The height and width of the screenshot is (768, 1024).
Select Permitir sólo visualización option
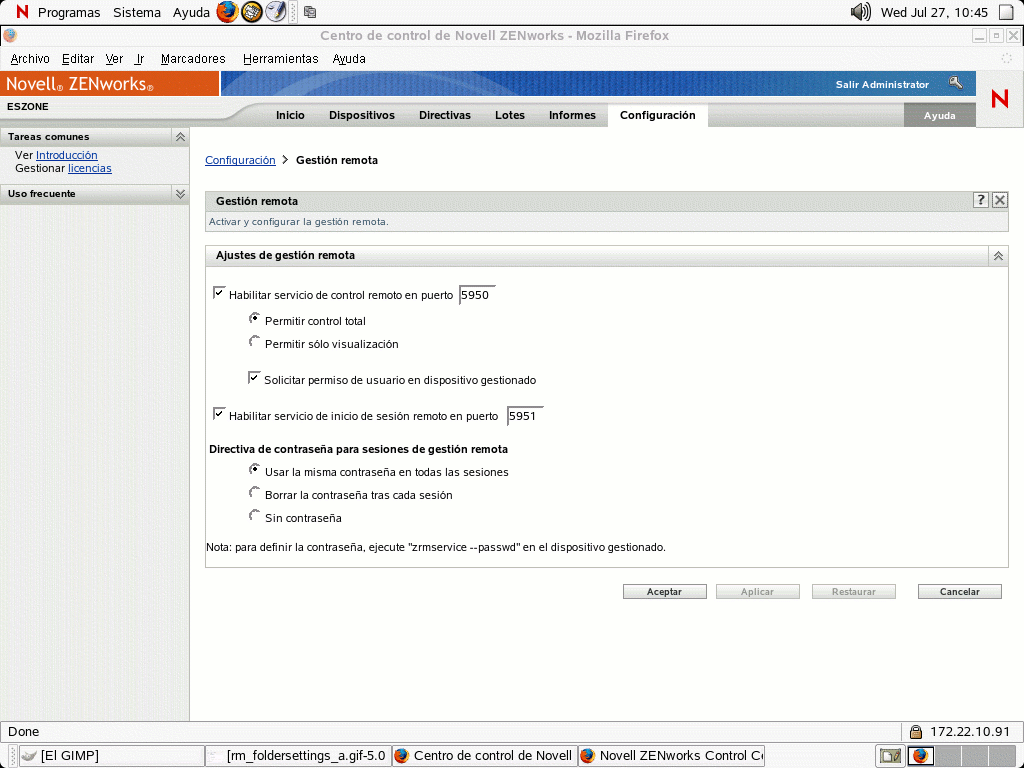(x=254, y=342)
